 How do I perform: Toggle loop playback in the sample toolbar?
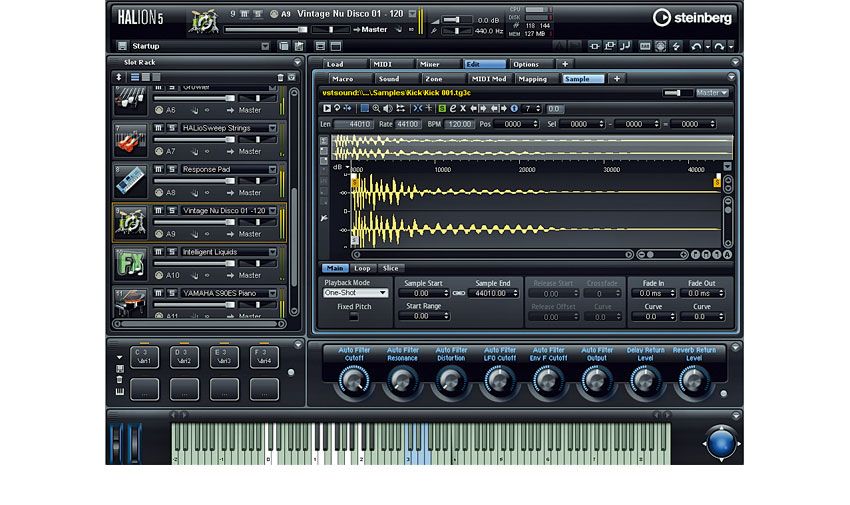pyautogui.click(x=337, y=109)
